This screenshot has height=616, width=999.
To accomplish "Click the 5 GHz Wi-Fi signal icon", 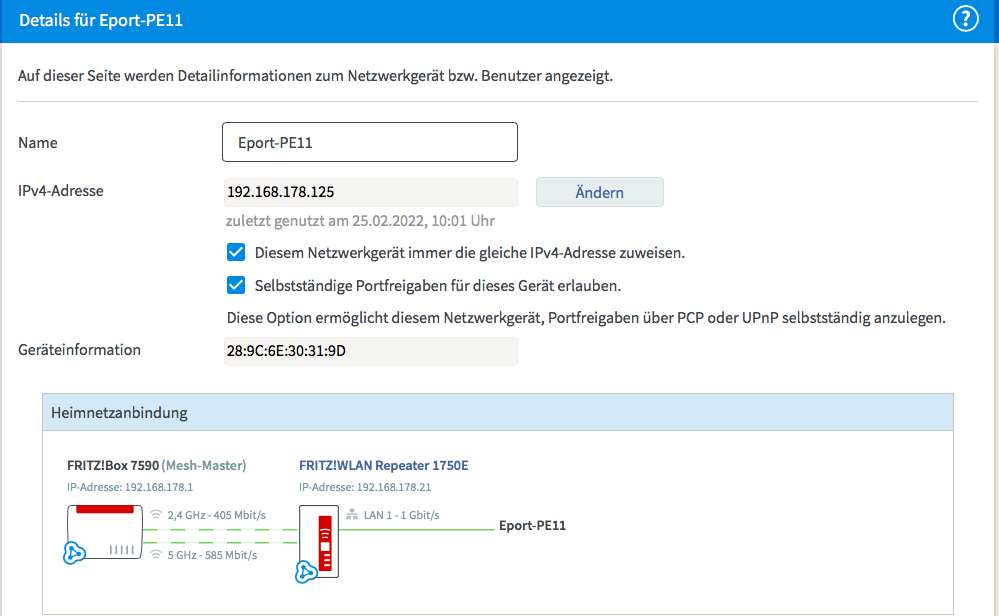I will coord(156,555).
